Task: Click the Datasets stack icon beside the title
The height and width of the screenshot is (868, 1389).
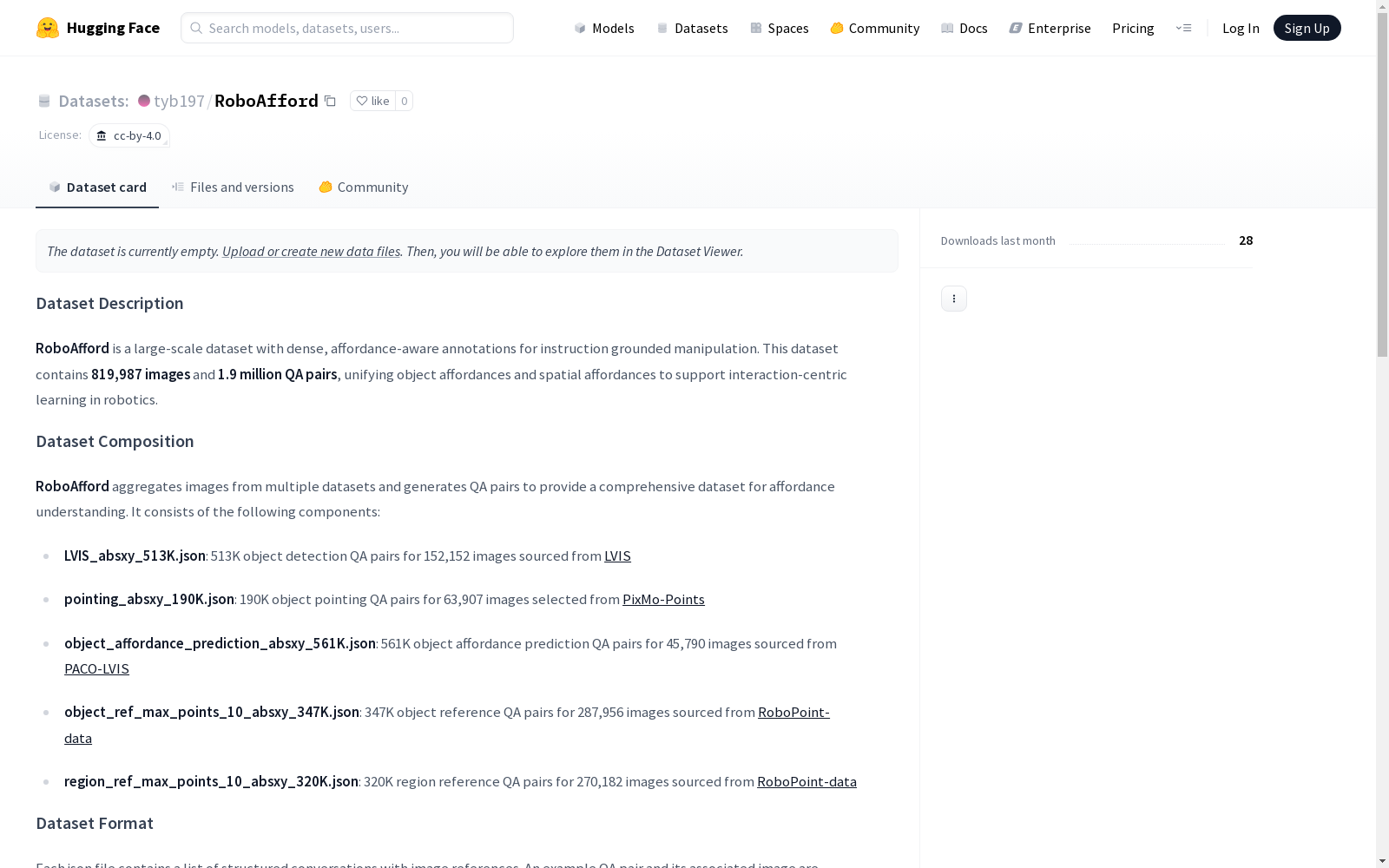Action: (44, 101)
